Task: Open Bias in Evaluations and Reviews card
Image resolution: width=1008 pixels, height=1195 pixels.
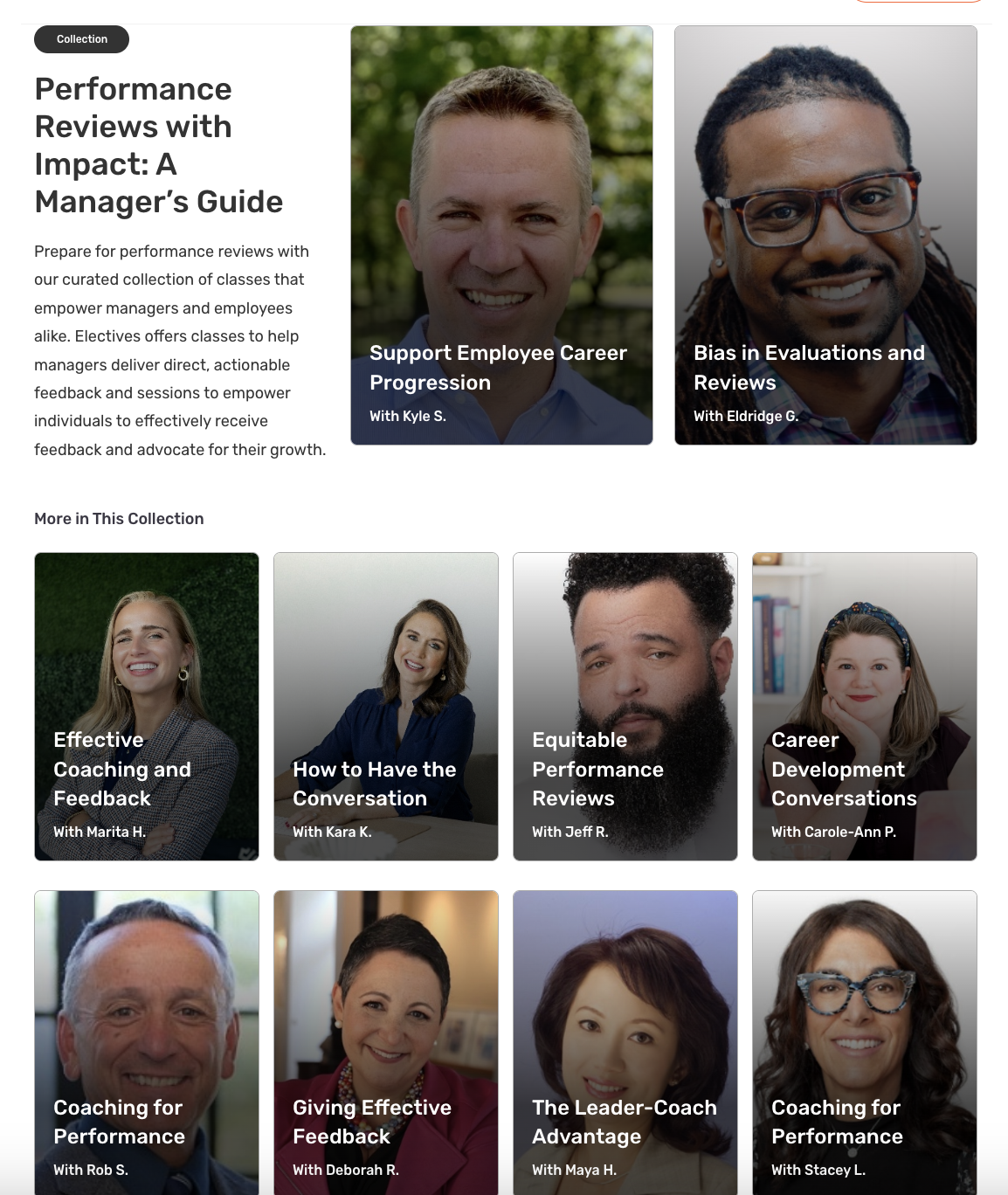Action: (x=825, y=235)
